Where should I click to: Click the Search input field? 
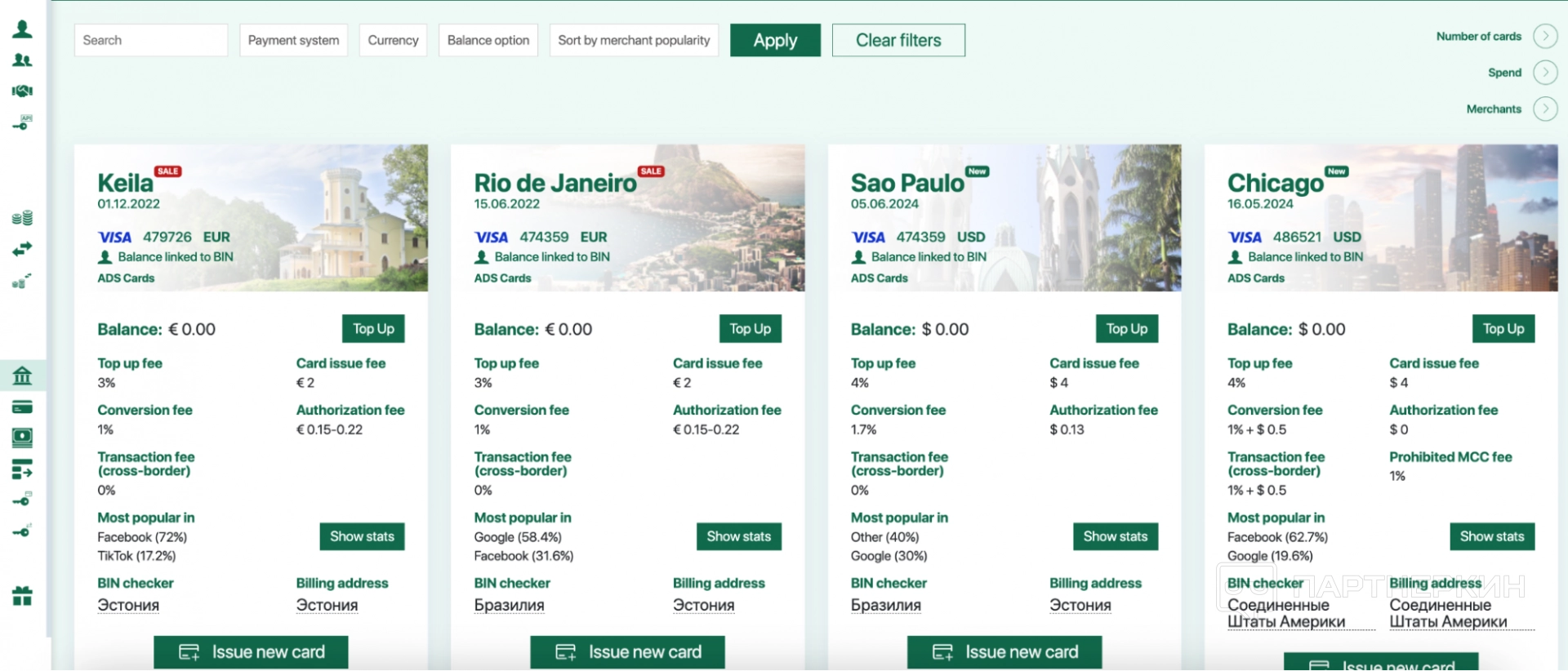[151, 40]
